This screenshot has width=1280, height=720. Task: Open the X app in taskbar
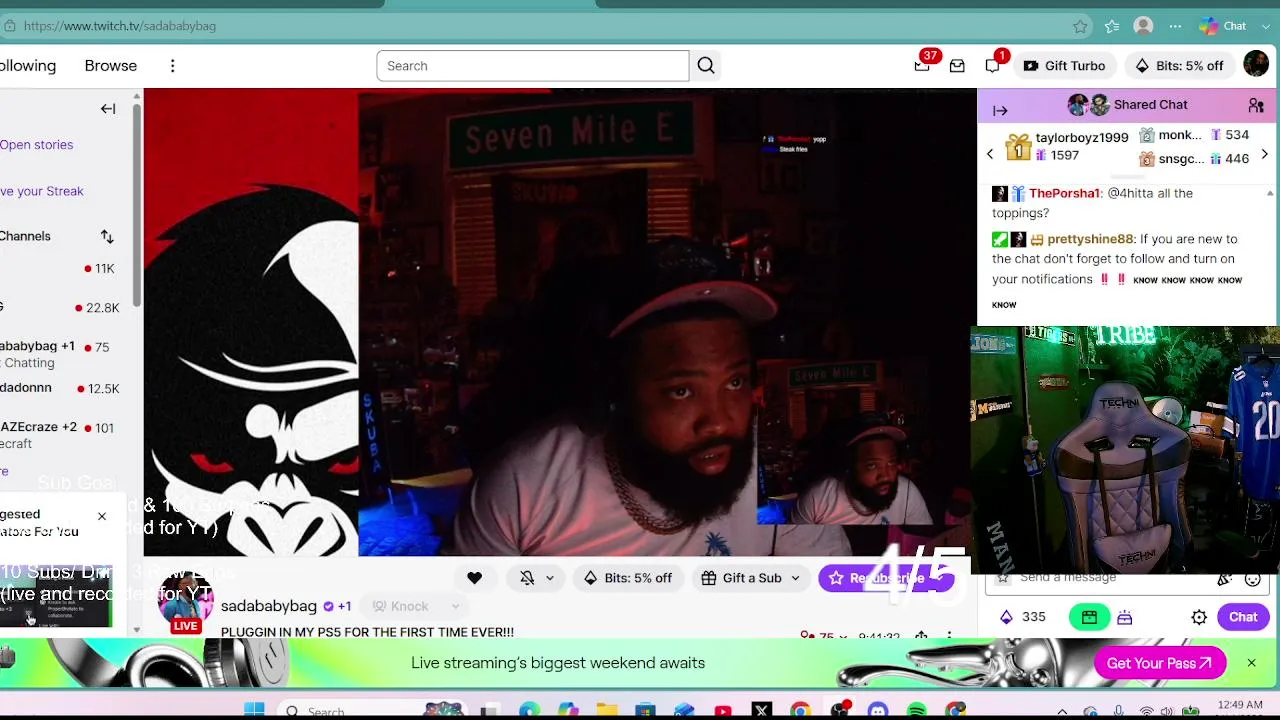tap(762, 711)
